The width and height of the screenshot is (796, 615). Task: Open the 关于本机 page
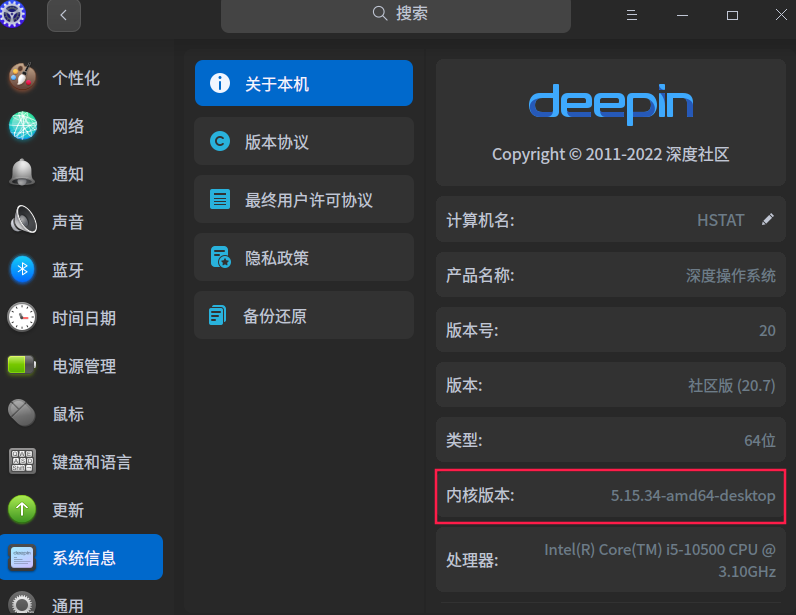pos(304,83)
